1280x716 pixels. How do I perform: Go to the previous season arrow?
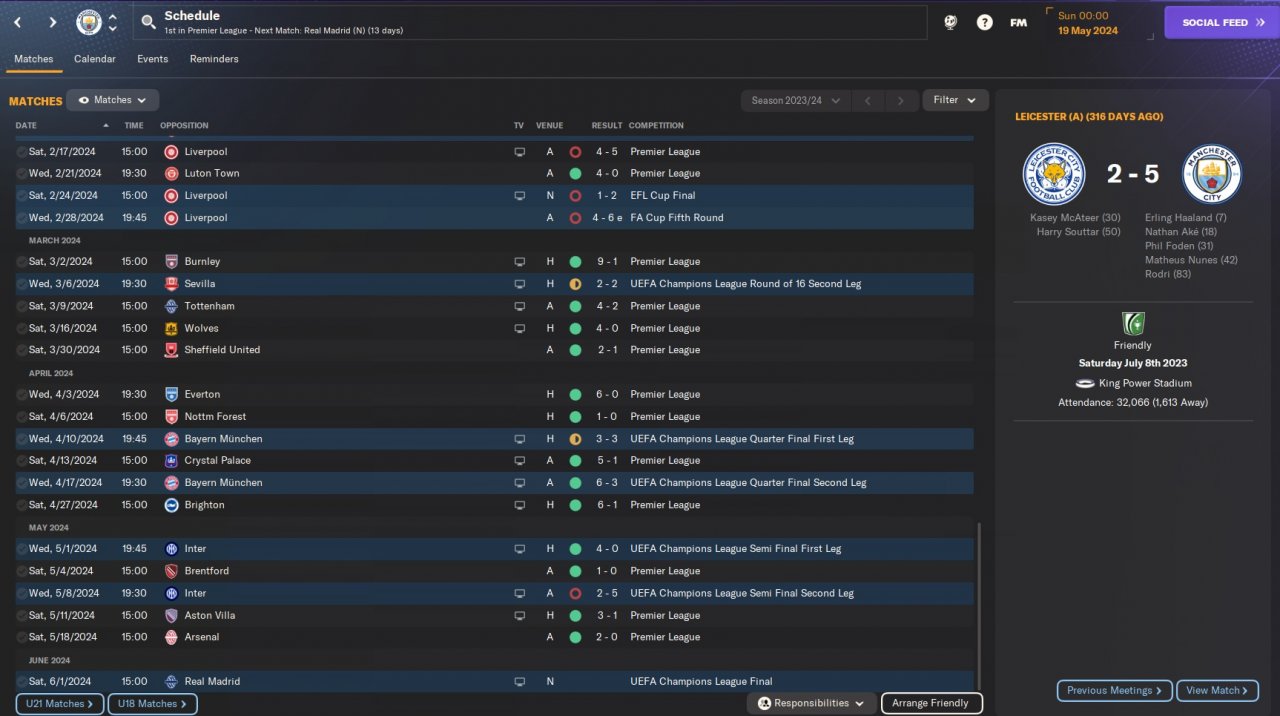pyautogui.click(x=867, y=100)
